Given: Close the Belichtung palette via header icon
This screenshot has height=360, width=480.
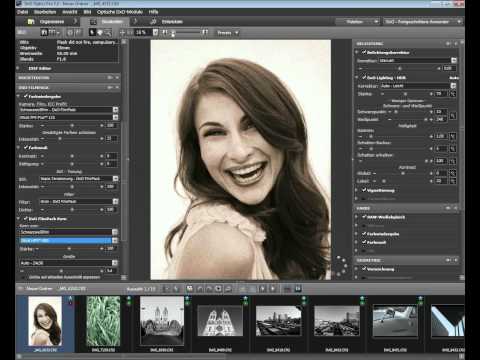Looking at the screenshot, I should [456, 44].
